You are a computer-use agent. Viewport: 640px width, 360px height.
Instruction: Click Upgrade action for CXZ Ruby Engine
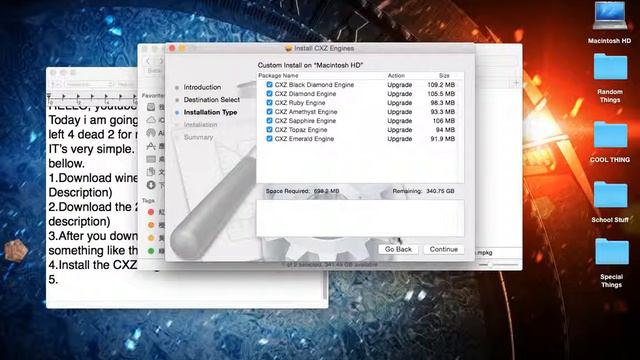[400, 102]
